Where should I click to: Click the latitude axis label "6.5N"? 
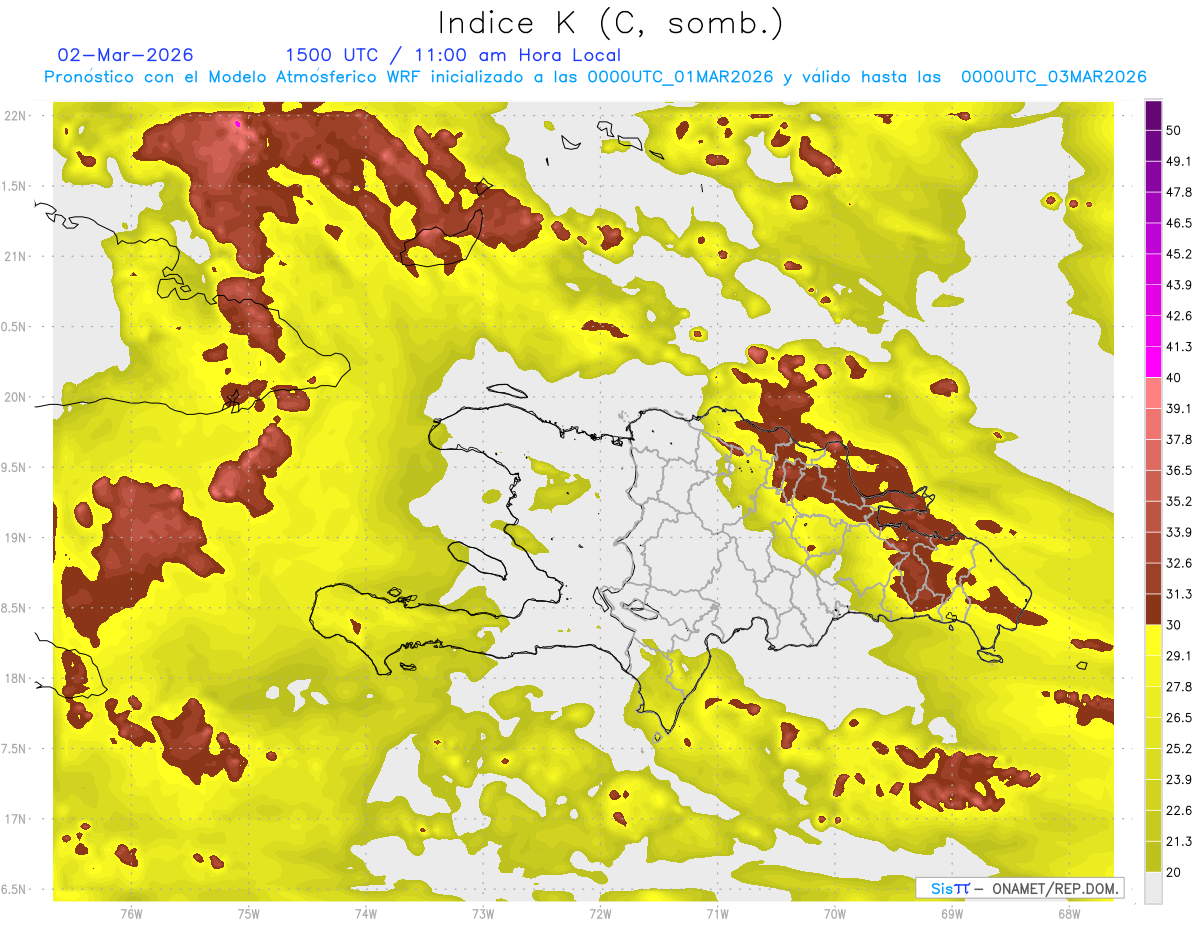(x=15, y=889)
